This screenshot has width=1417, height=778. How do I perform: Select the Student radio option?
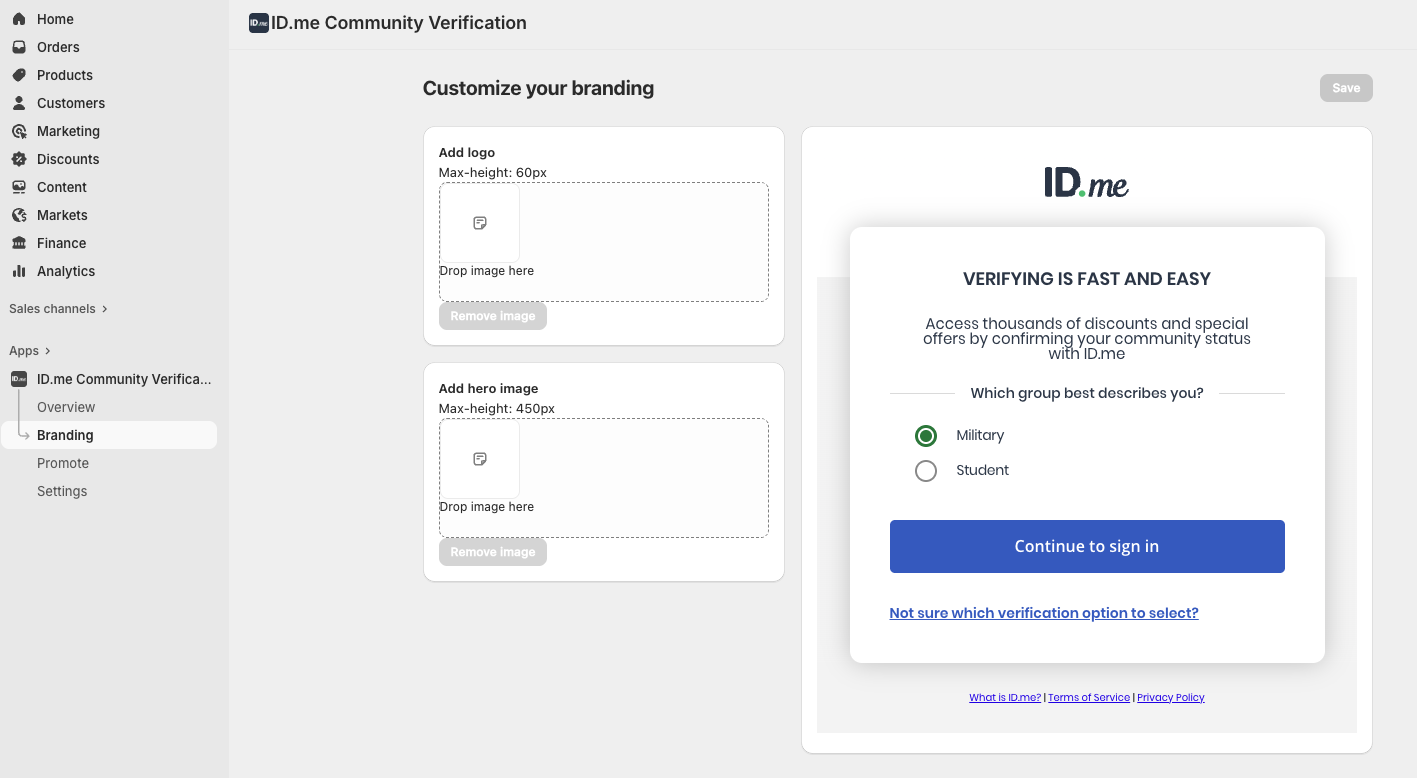[926, 471]
